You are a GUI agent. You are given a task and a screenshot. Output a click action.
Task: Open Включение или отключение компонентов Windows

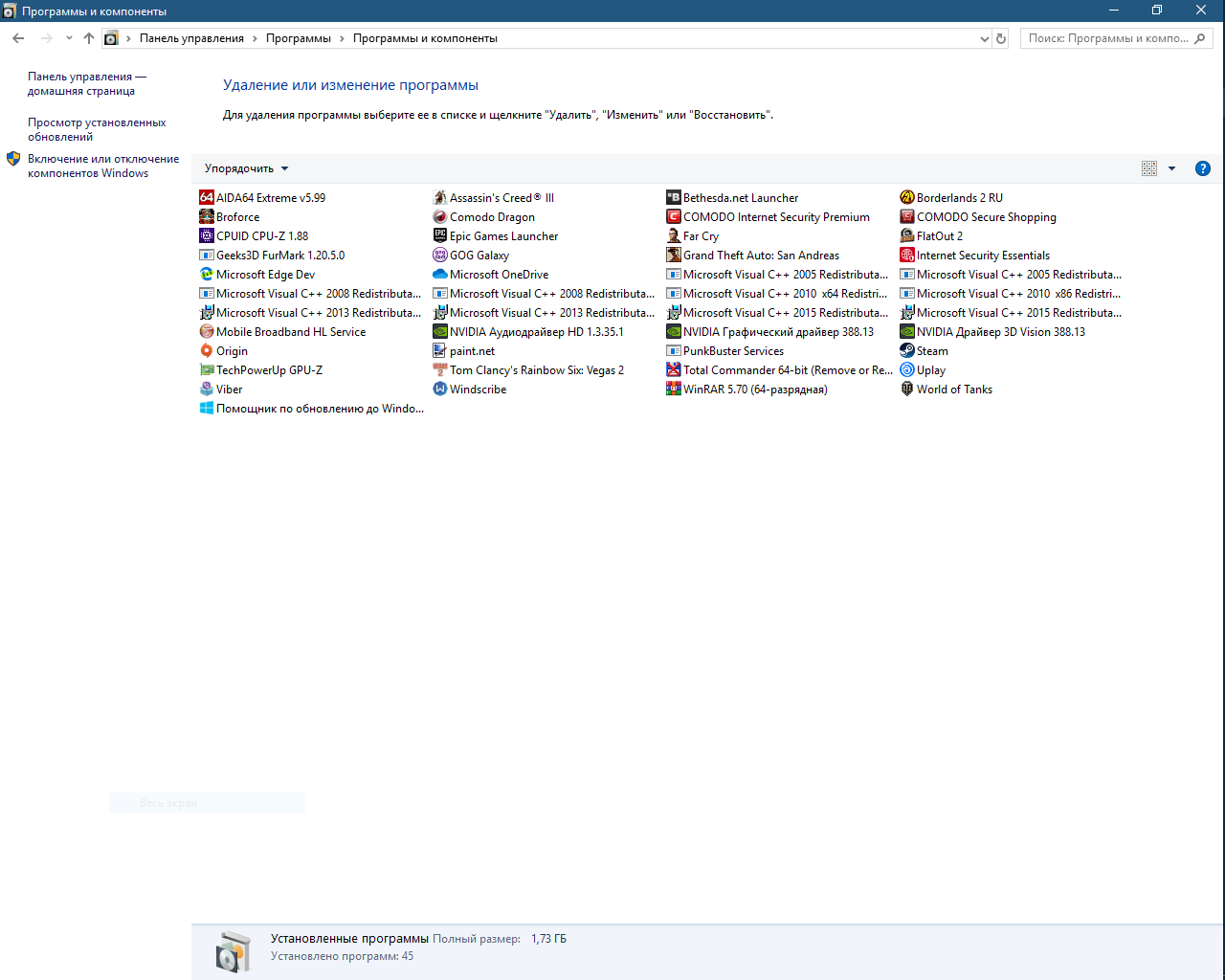point(103,166)
